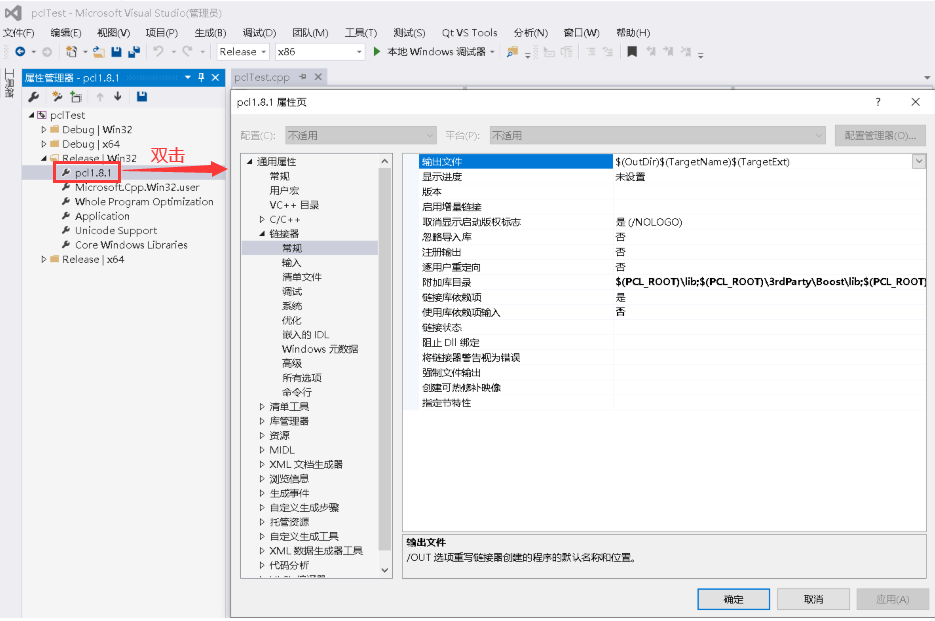
Task: Click the Save icon in main toolbar
Action: point(116,52)
